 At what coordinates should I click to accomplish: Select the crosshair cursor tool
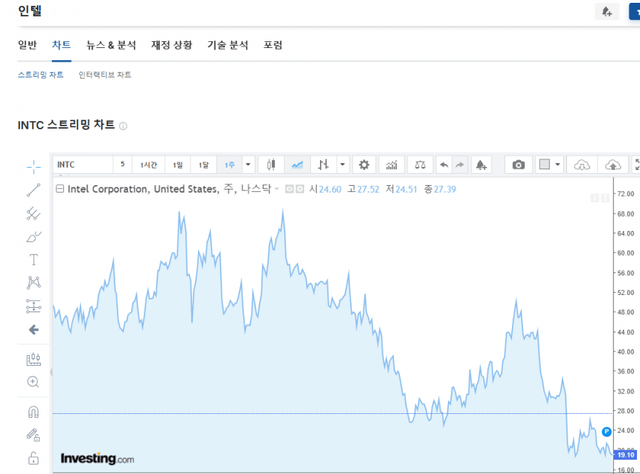tap(33, 165)
